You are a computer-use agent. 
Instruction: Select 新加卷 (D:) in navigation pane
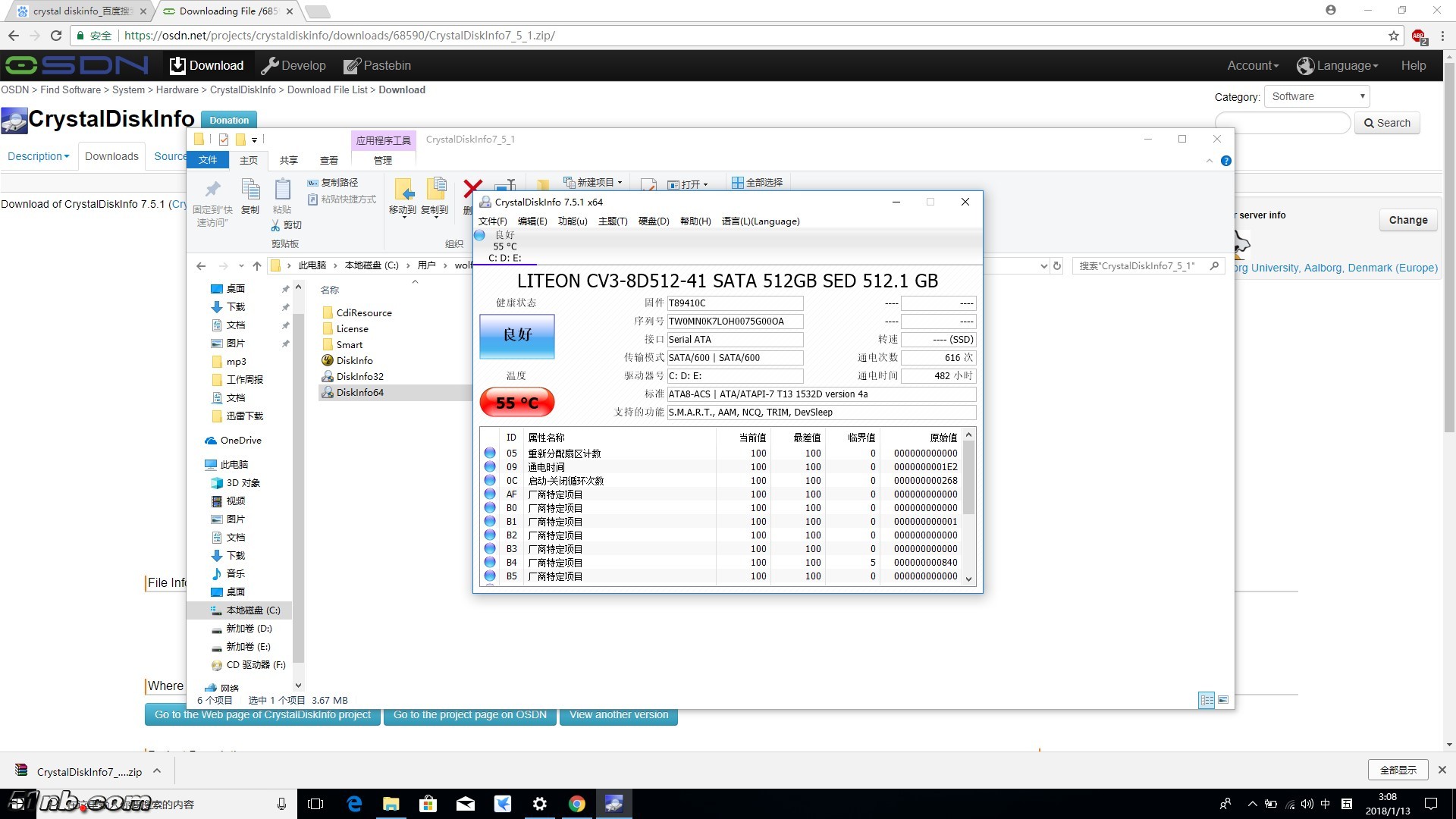249,629
